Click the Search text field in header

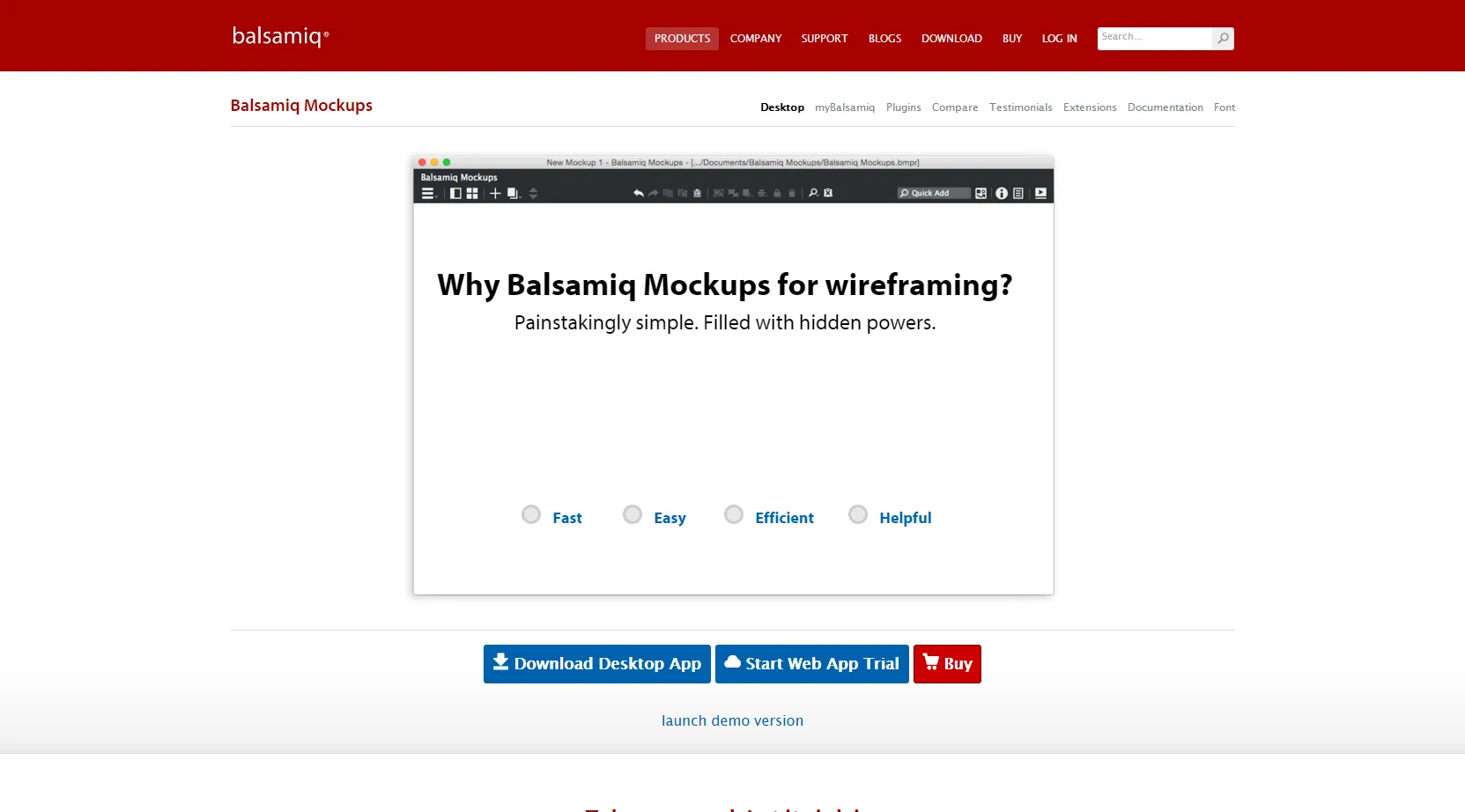coord(1155,39)
